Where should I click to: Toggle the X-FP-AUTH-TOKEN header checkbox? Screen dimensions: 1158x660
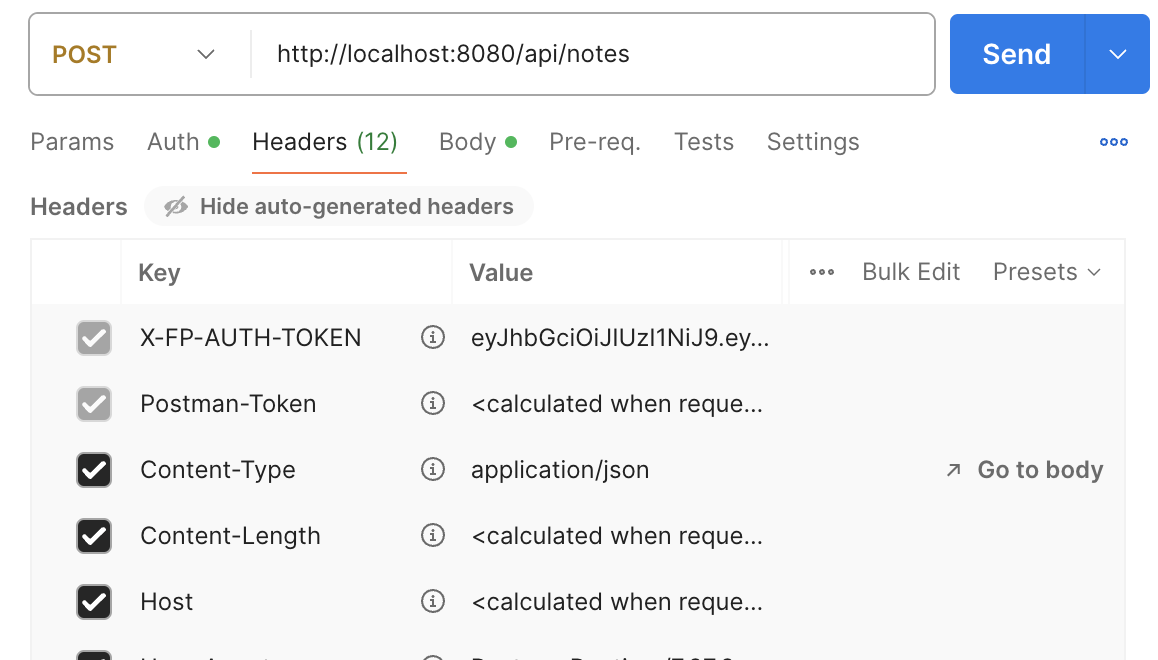(94, 338)
